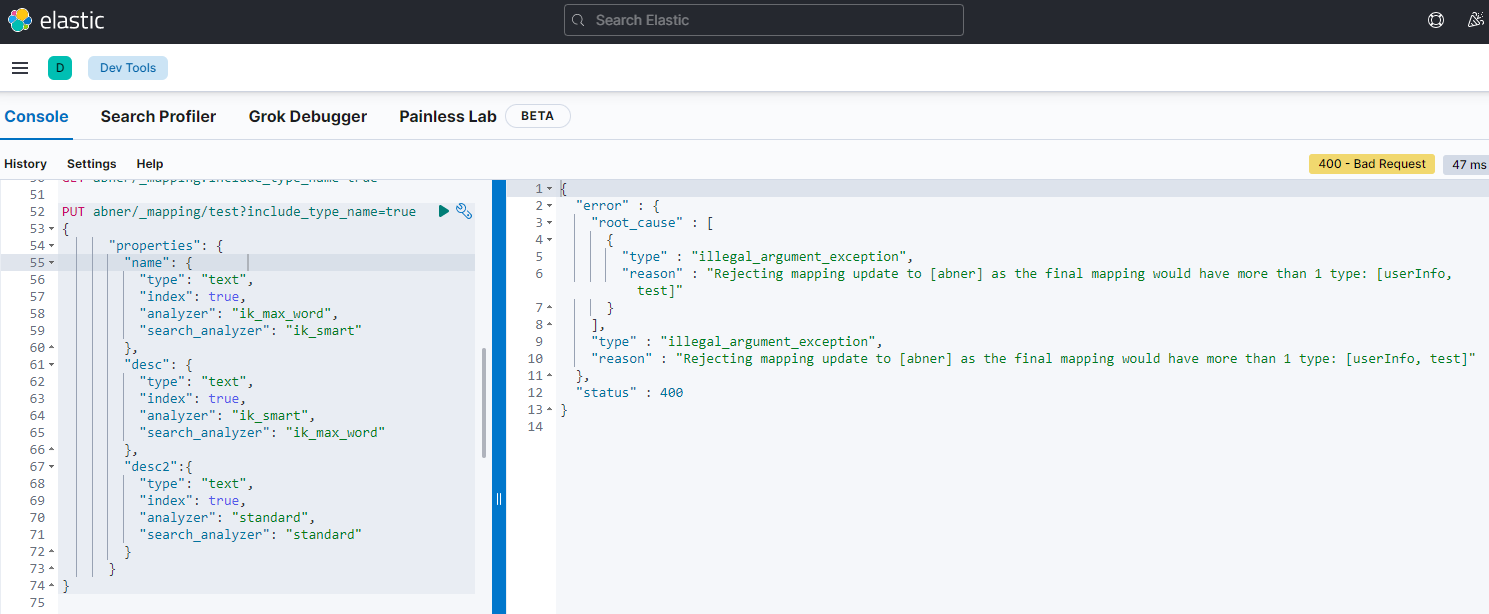Screen dimensions: 1489x614
Task: Open the wrench request options menu
Action: click(x=464, y=211)
